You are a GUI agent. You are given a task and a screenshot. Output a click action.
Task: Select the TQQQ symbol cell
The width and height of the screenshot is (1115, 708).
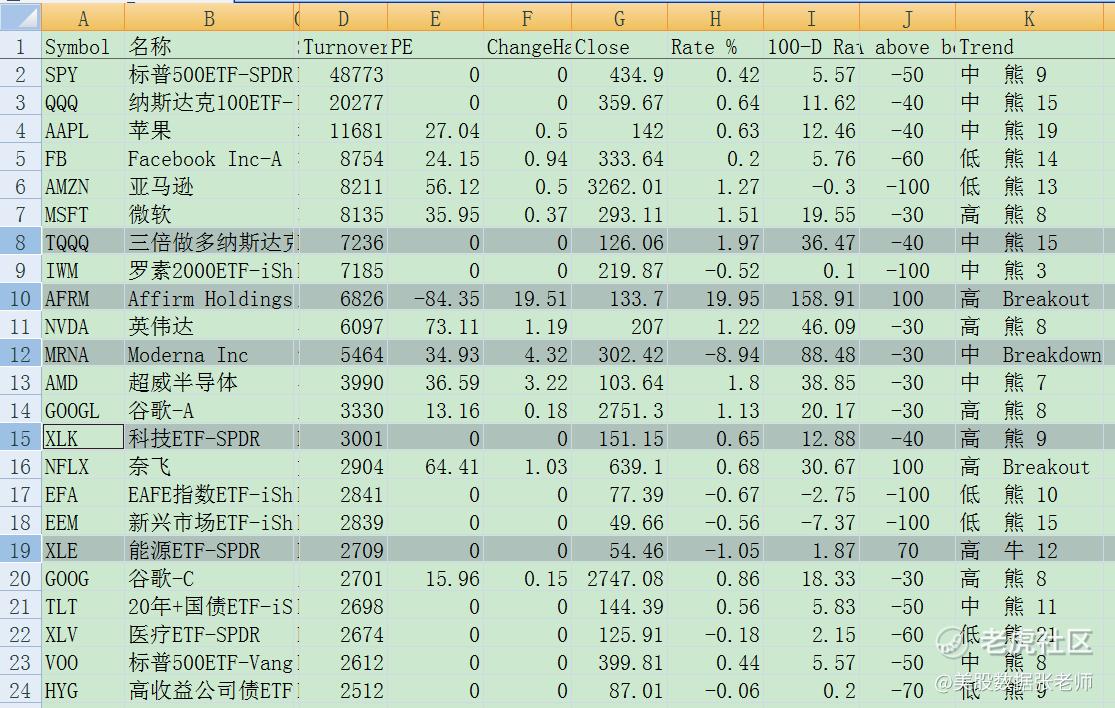pyautogui.click(x=83, y=243)
